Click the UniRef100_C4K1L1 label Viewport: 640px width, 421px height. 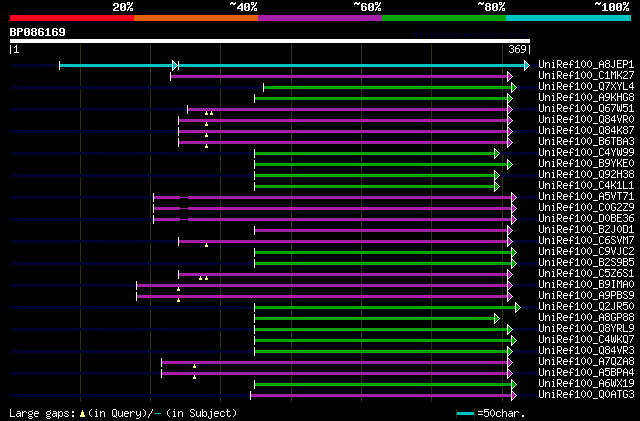[x=586, y=186]
